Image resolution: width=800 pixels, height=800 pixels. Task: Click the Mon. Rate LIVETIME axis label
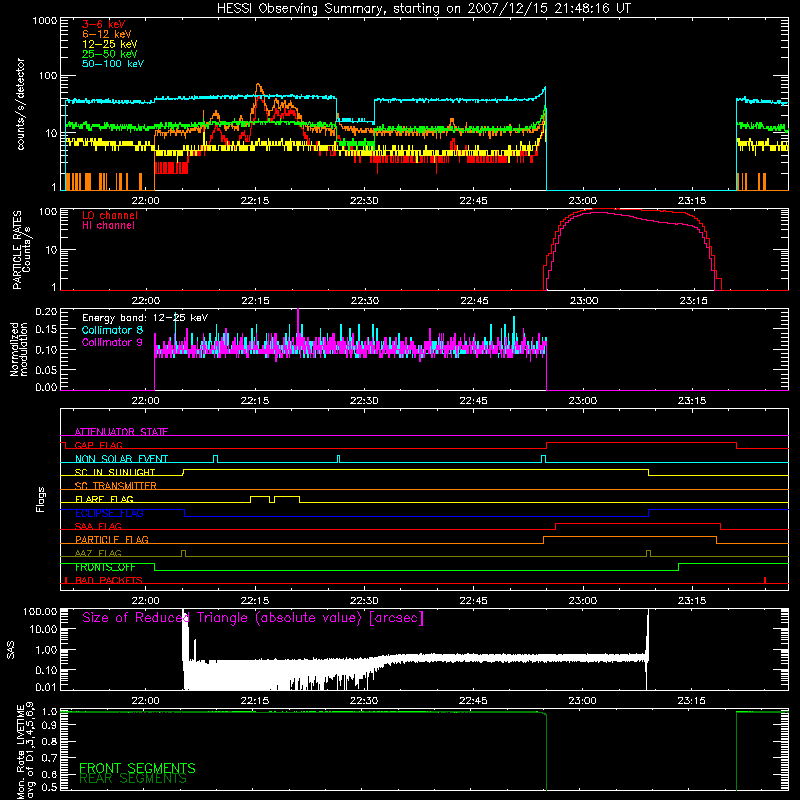tap(25, 751)
